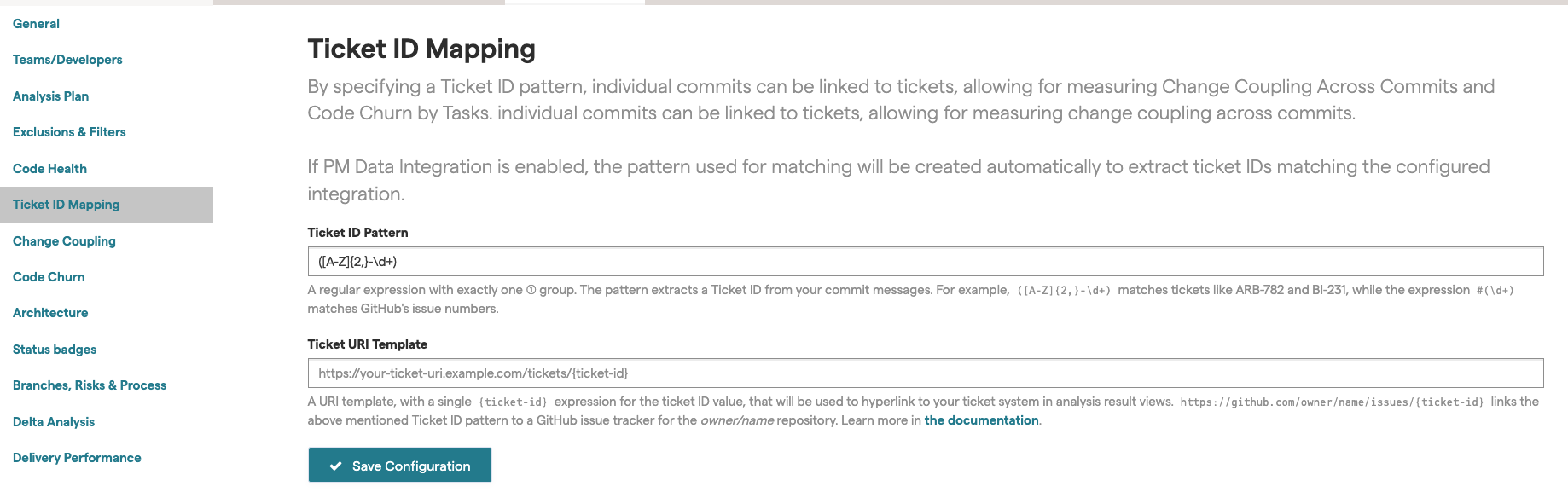Focus the Ticket URI Template input
Screen dimensions: 1568x492
926,373
